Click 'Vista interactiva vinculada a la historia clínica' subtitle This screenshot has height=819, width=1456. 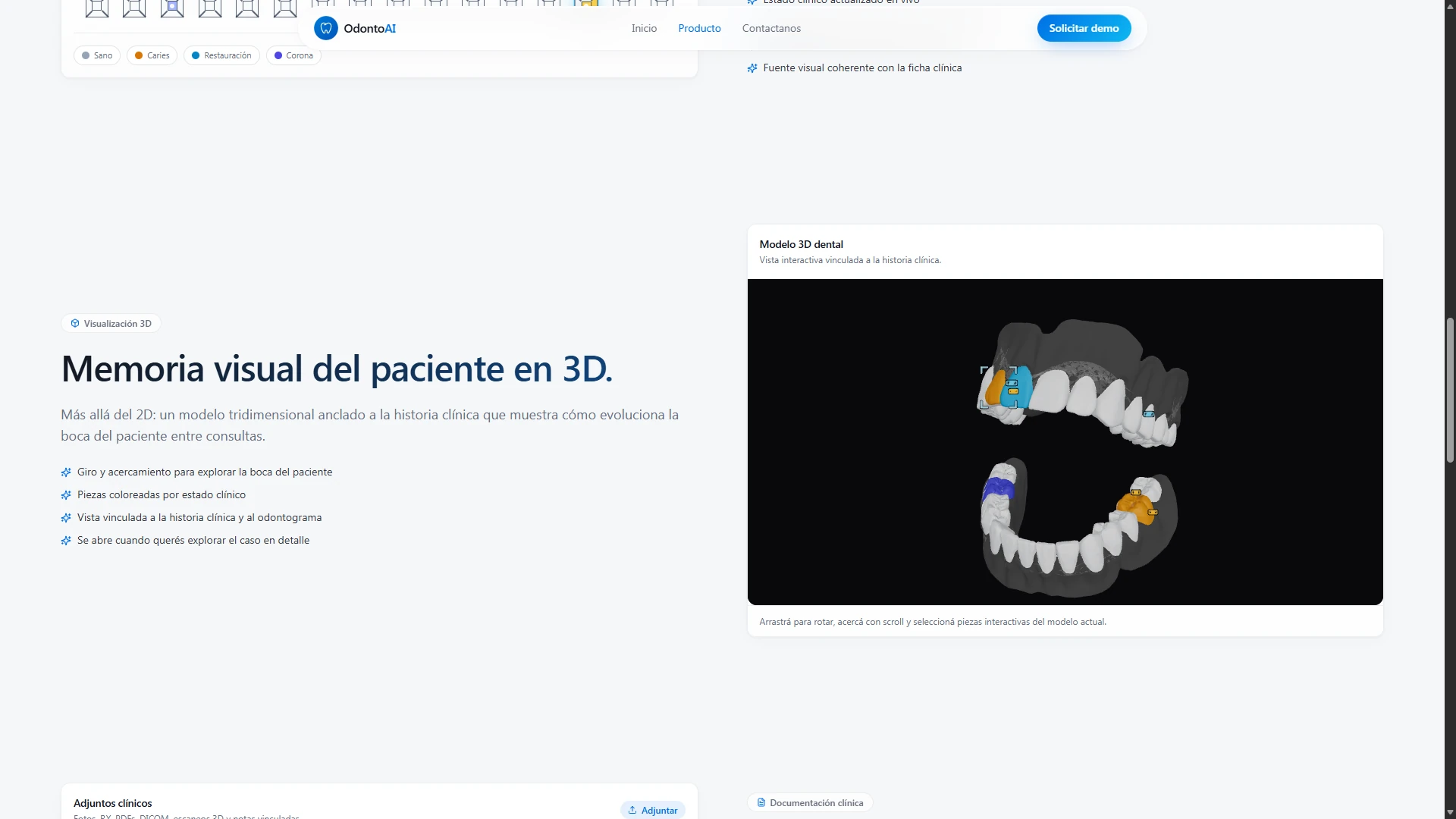[850, 260]
